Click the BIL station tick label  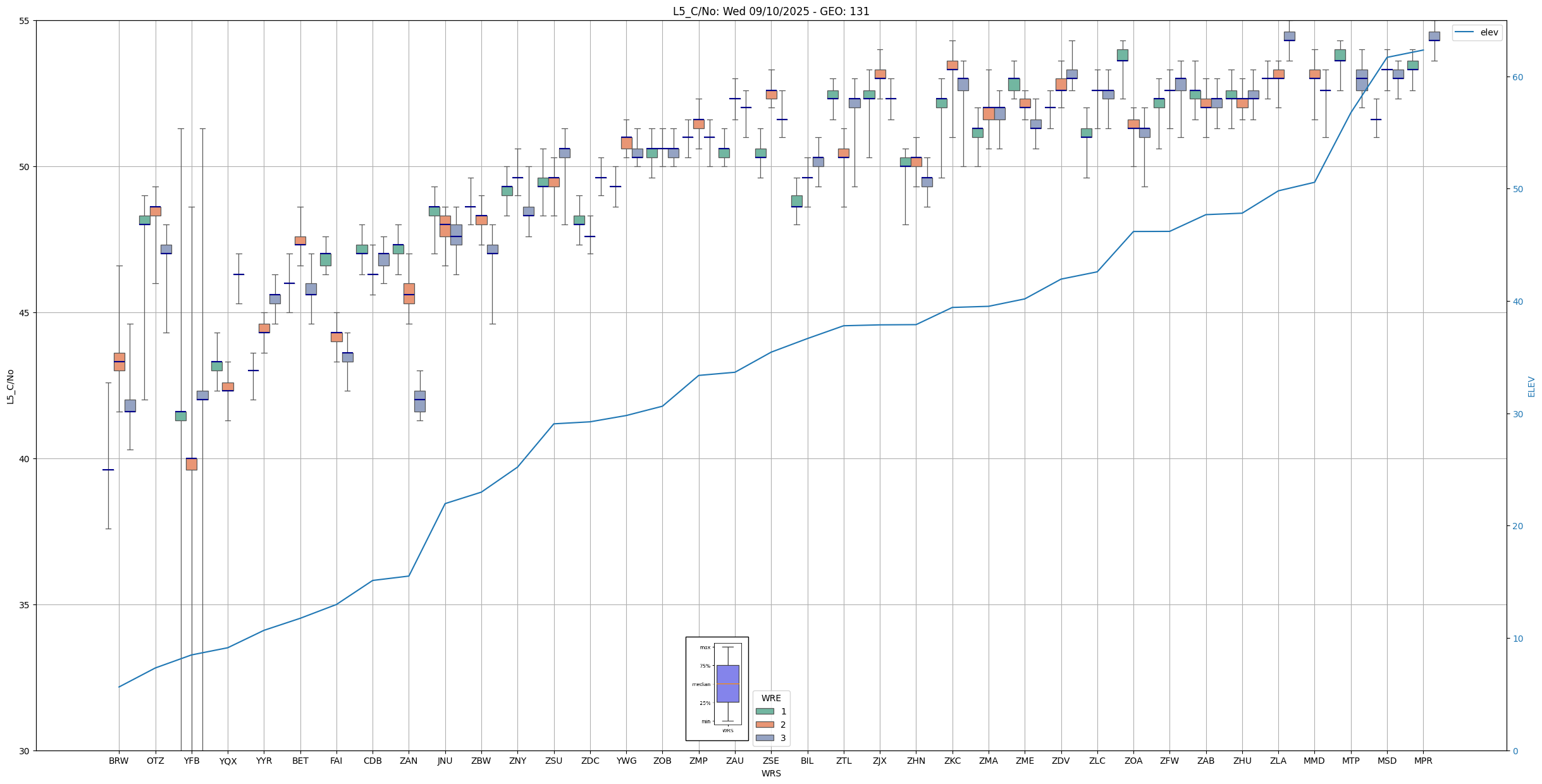click(x=807, y=761)
